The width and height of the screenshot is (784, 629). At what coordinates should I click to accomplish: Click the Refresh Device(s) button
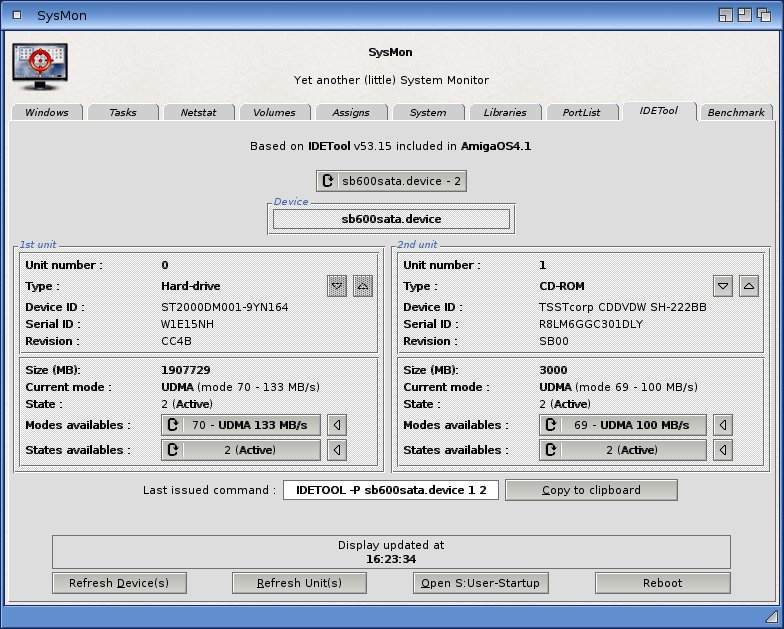point(120,583)
